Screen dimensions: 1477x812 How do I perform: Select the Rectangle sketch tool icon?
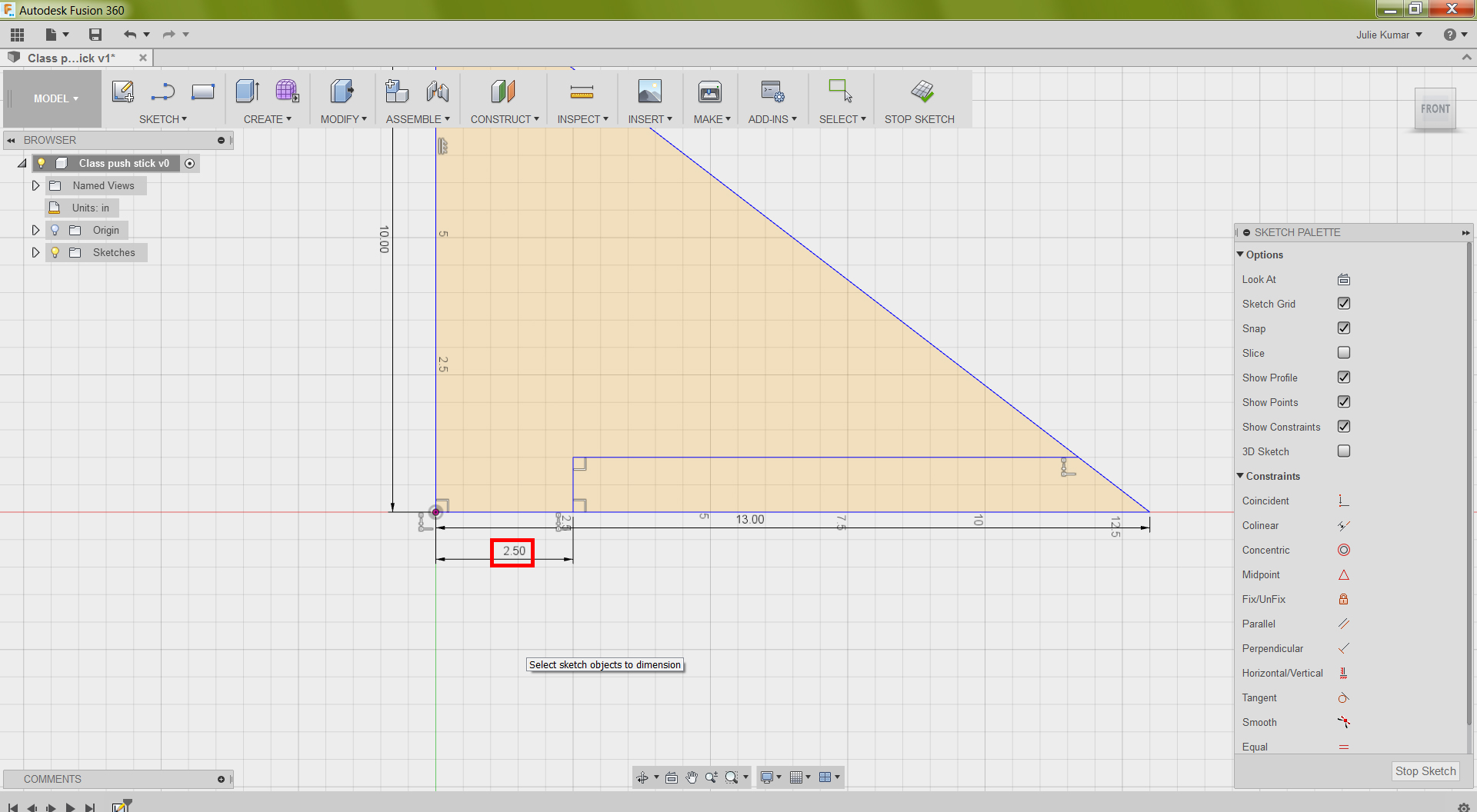click(203, 92)
